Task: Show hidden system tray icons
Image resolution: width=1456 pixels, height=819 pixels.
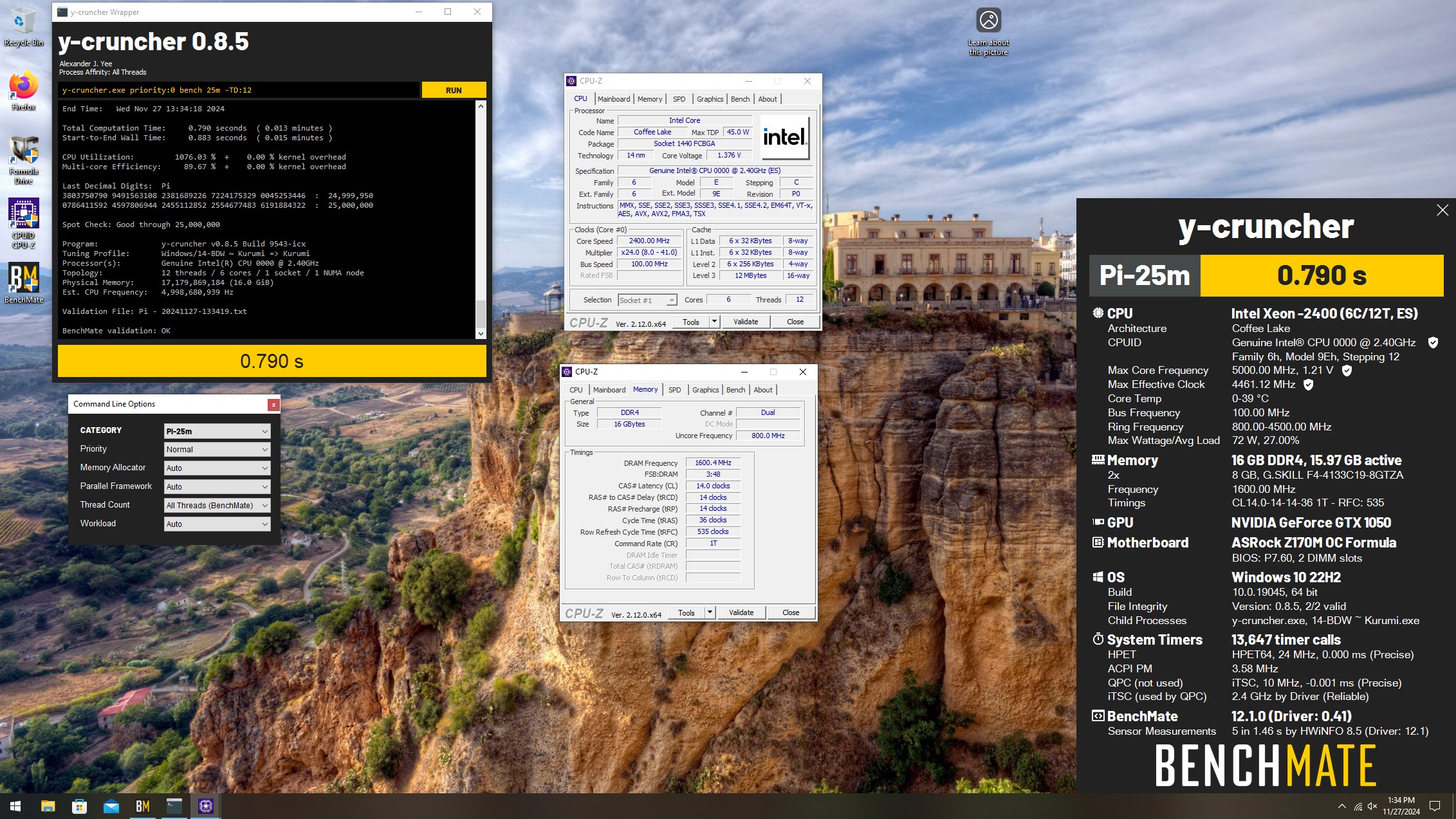Action: (1341, 806)
